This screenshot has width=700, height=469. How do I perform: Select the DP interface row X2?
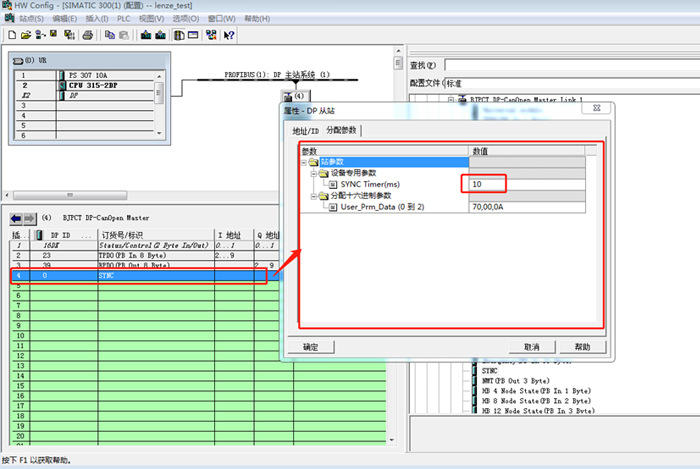[85, 95]
